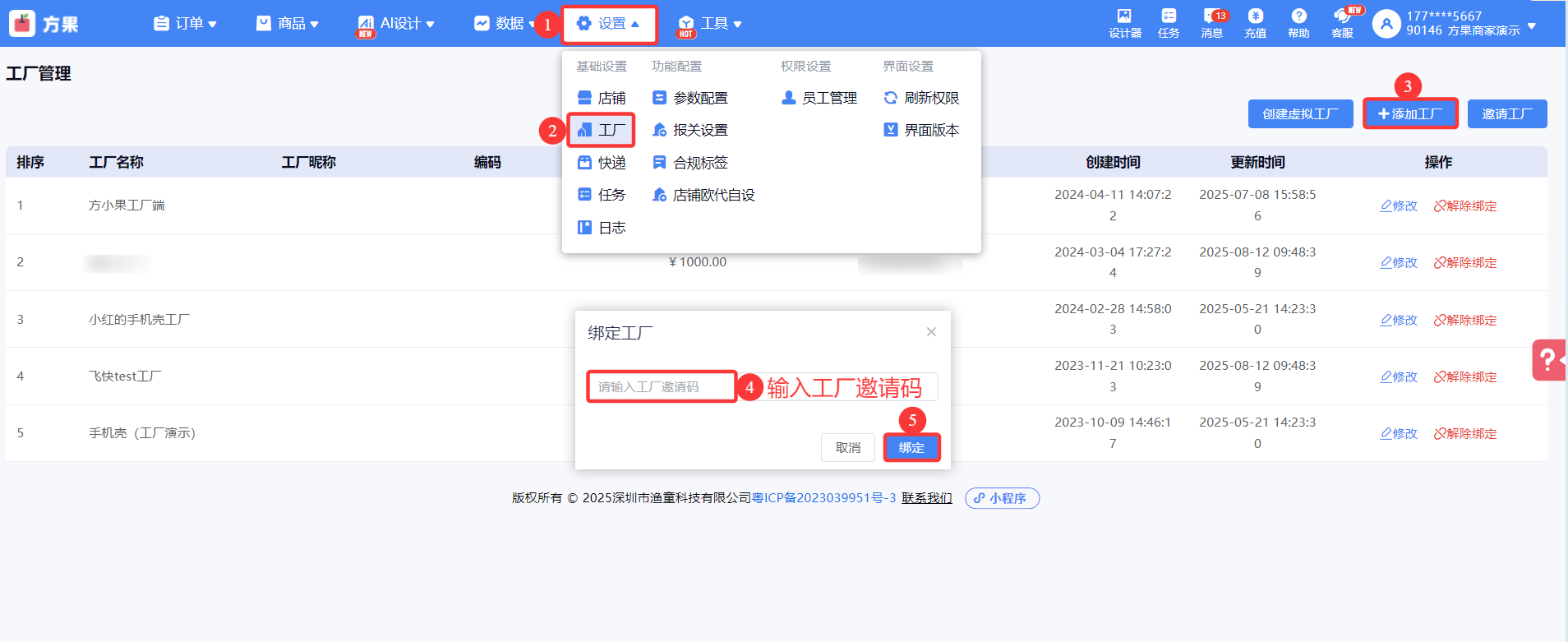Click the 添加工厂 button
Viewport: 1568px width, 642px height.
pos(1410,113)
